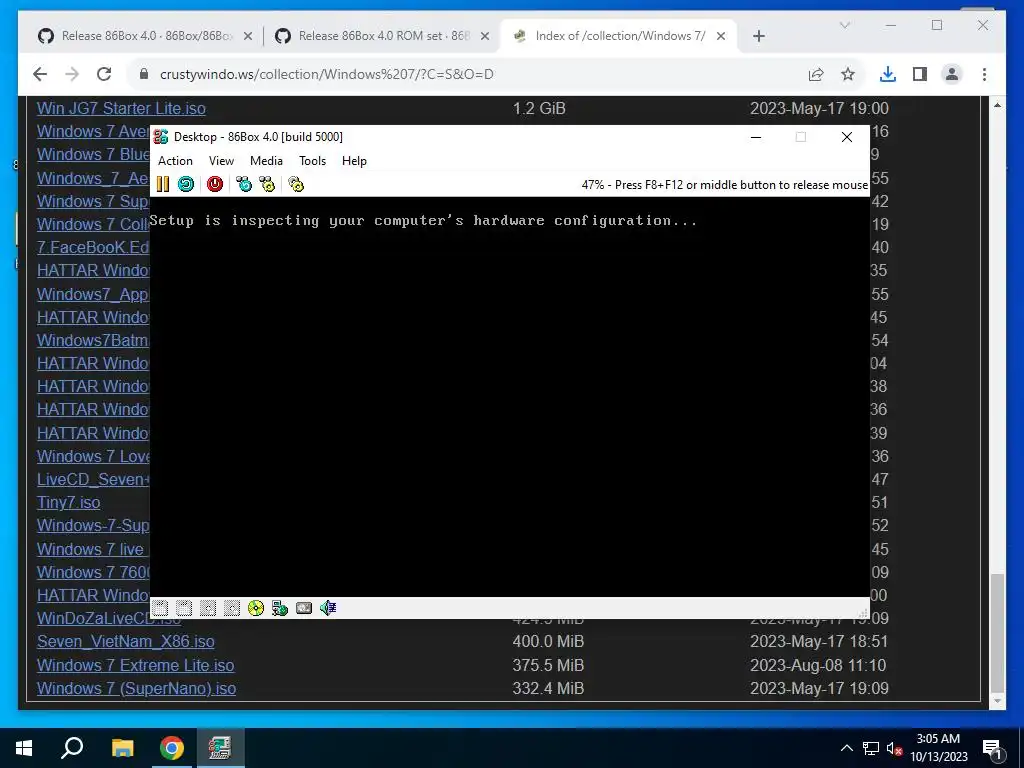1024x768 pixels.
Task: Click the sound speaker status bar icon
Action: 328,608
